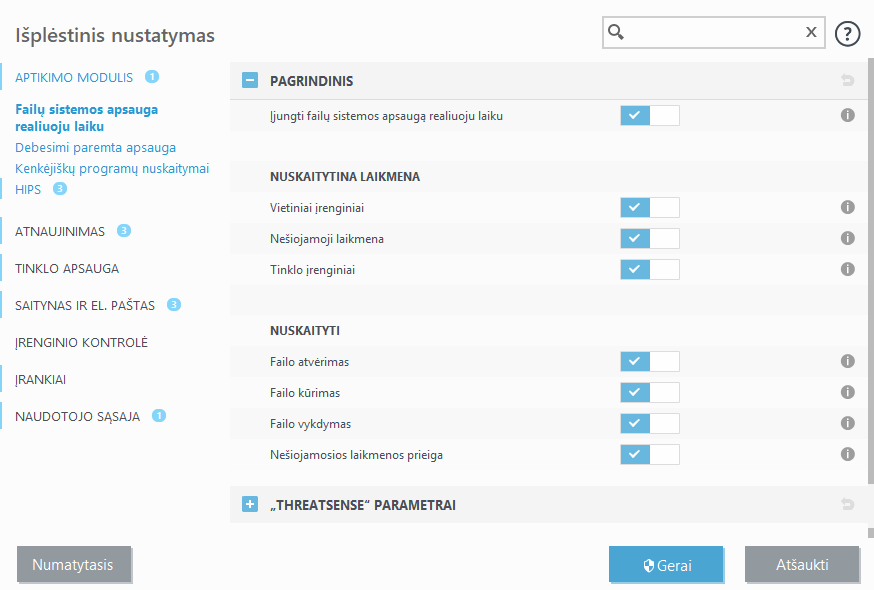Click the Numatytasis button
The image size is (874, 590).
pyautogui.click(x=74, y=564)
